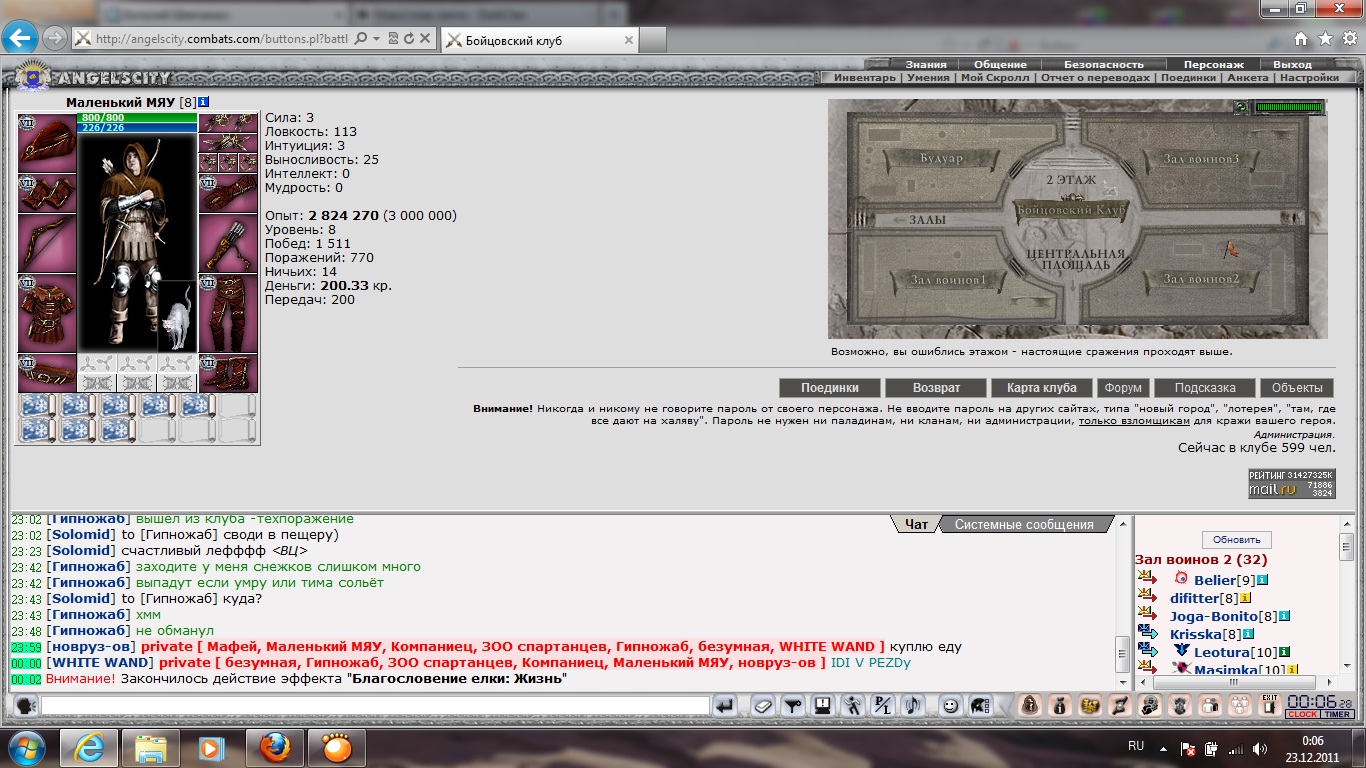Click the browser address bar

[x=220, y=39]
